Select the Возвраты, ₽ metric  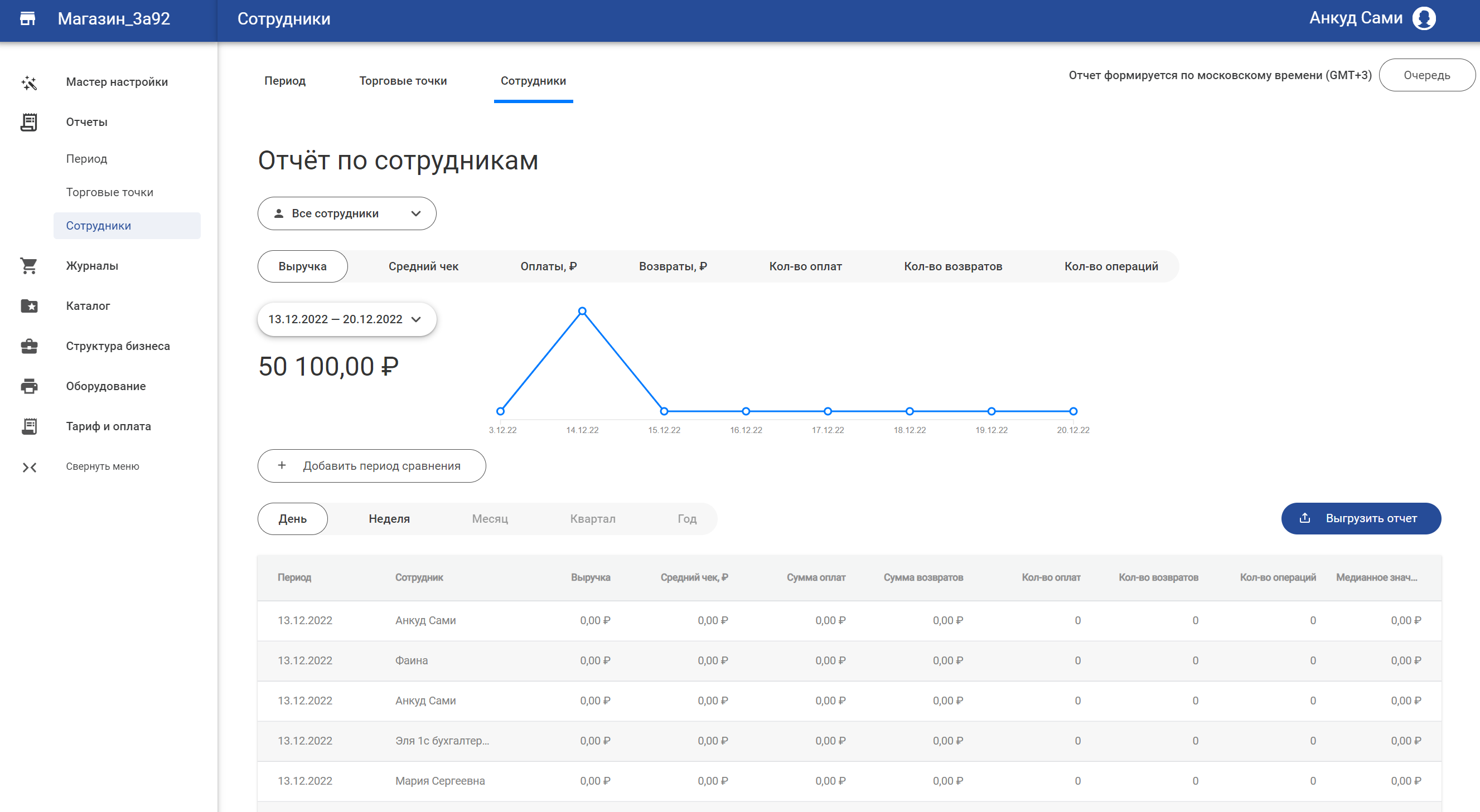click(673, 266)
